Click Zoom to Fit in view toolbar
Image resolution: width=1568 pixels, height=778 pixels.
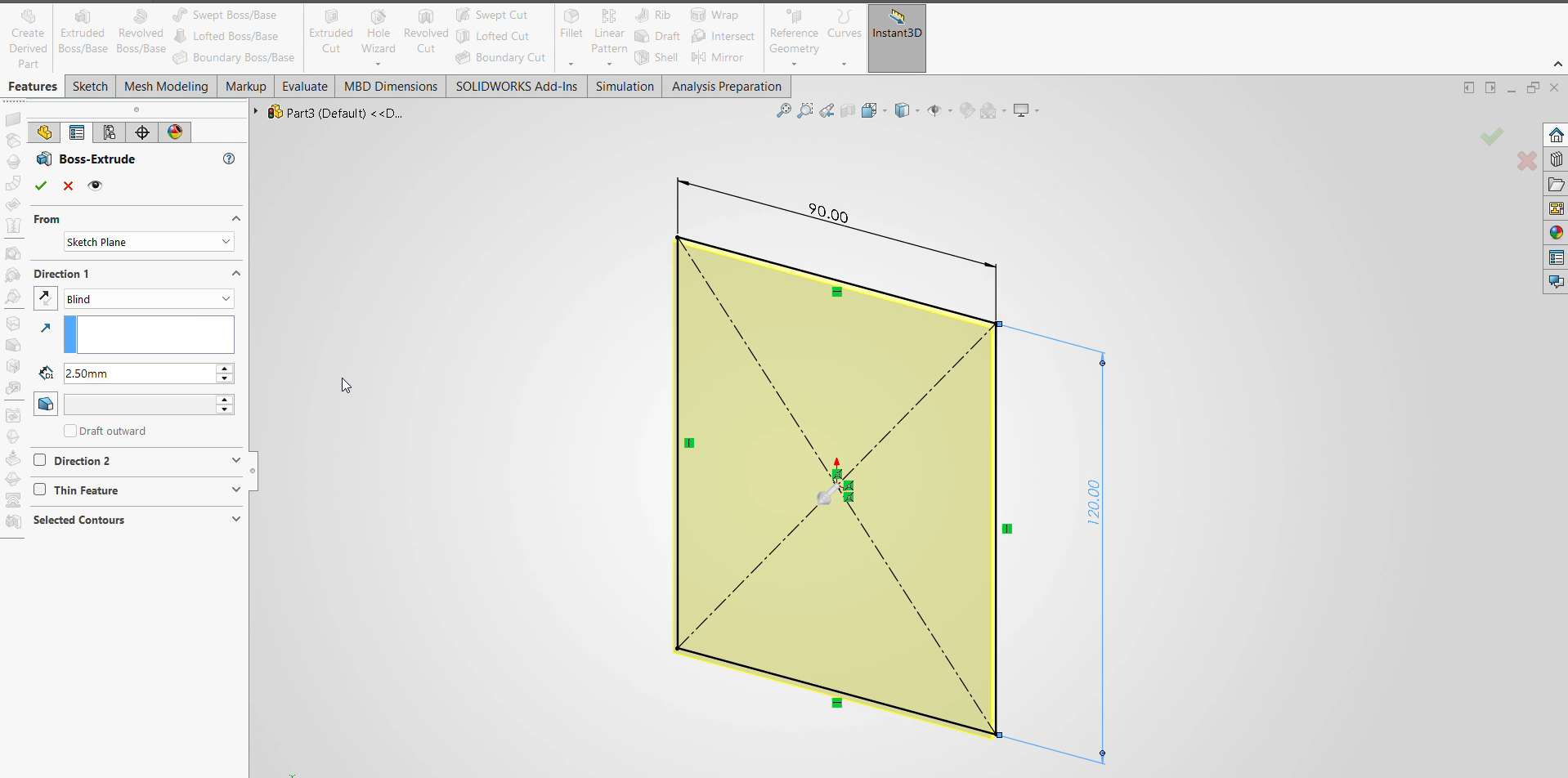tap(784, 110)
